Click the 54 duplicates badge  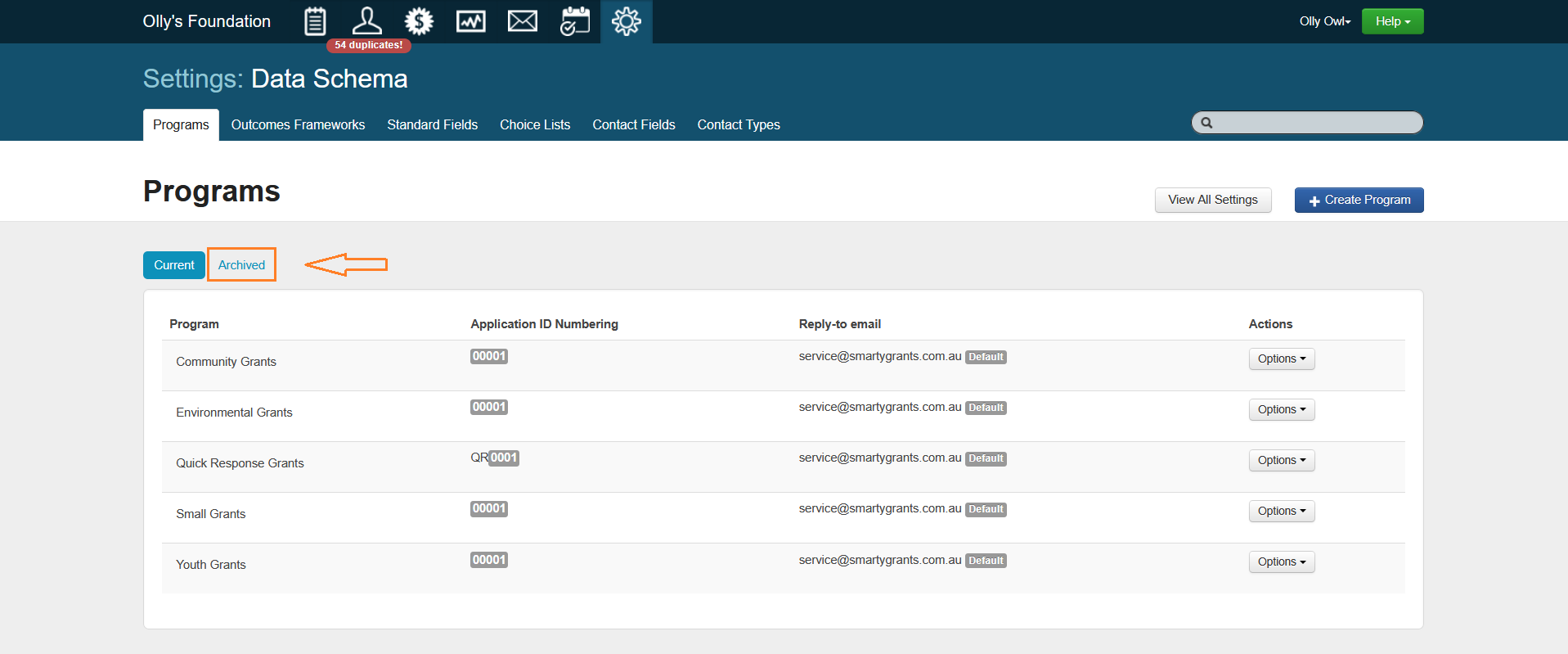(368, 45)
